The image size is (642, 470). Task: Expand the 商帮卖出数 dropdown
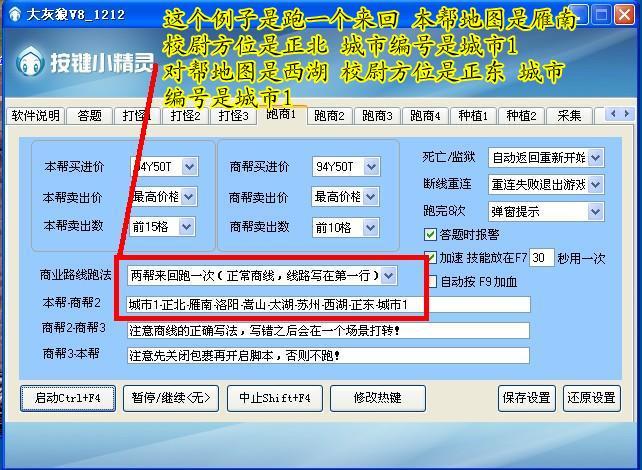pyautogui.click(x=371, y=228)
